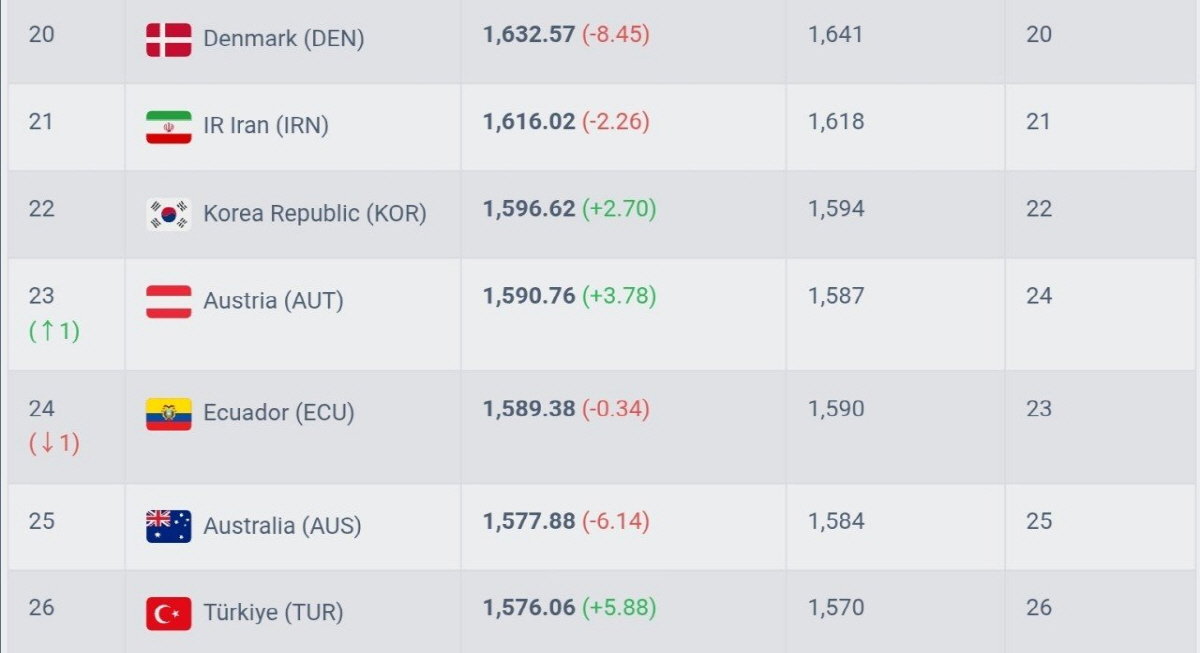Click the IR Iran flag icon
The width and height of the screenshot is (1200, 653).
click(x=168, y=127)
